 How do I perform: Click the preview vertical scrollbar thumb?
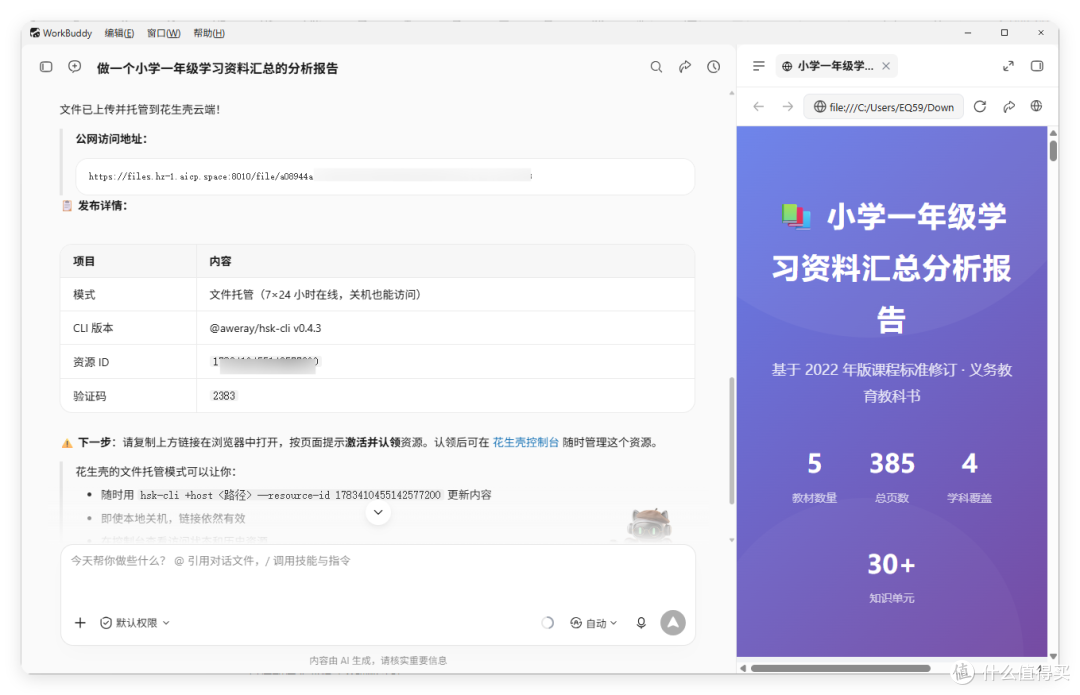(1053, 151)
